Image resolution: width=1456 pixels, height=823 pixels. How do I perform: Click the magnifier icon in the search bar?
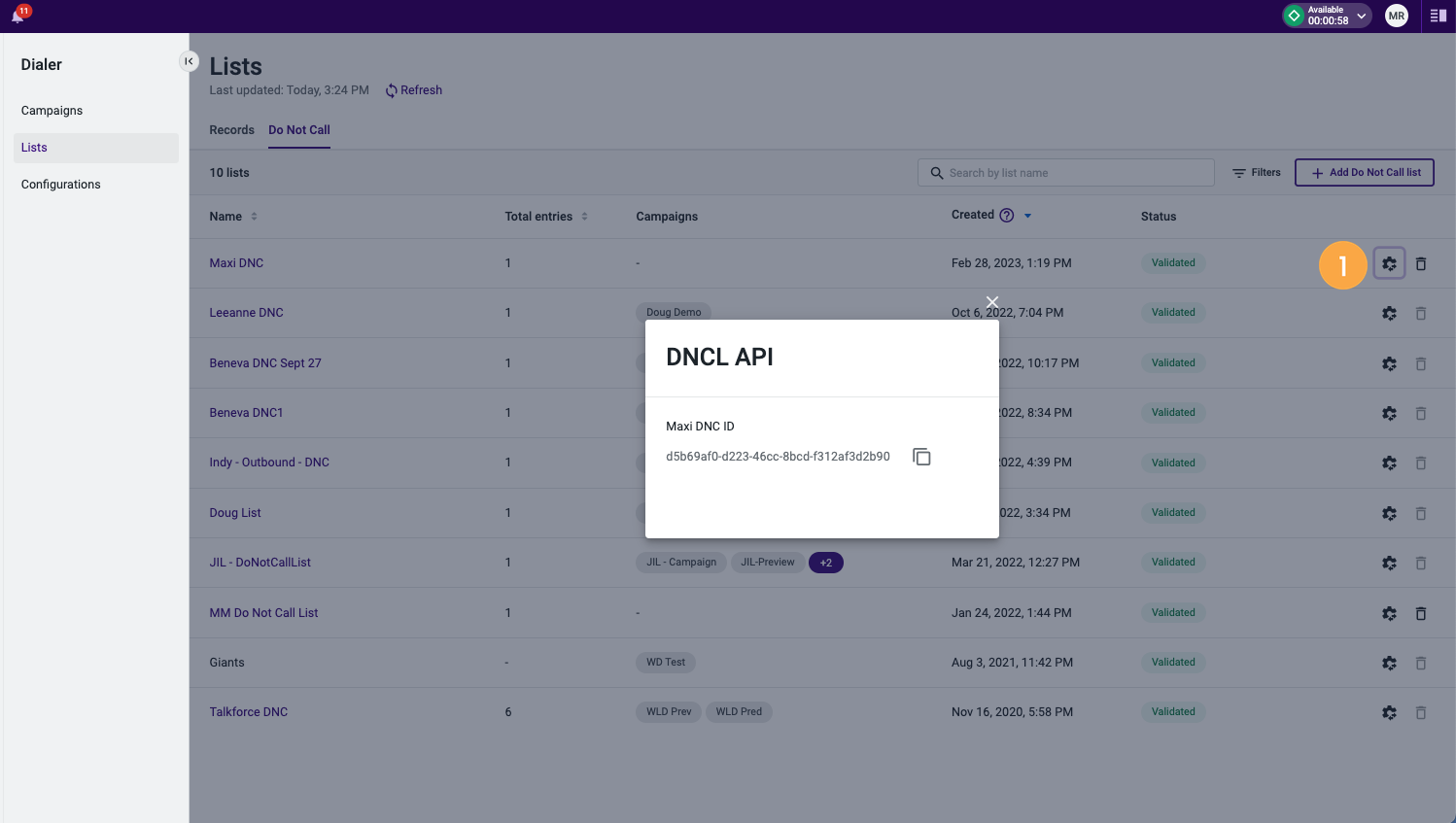[x=936, y=172]
